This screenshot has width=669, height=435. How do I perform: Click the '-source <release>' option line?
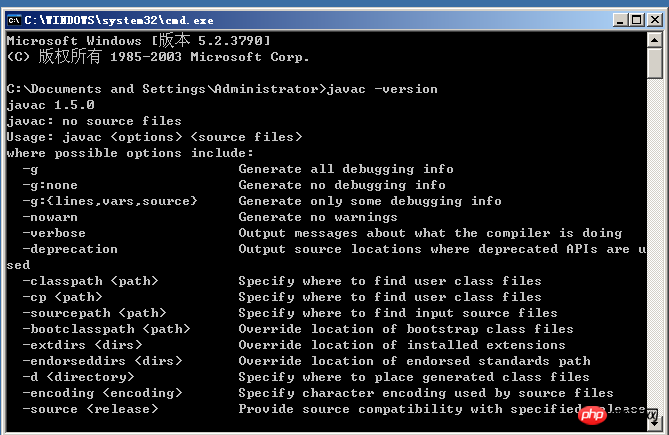click(x=90, y=409)
